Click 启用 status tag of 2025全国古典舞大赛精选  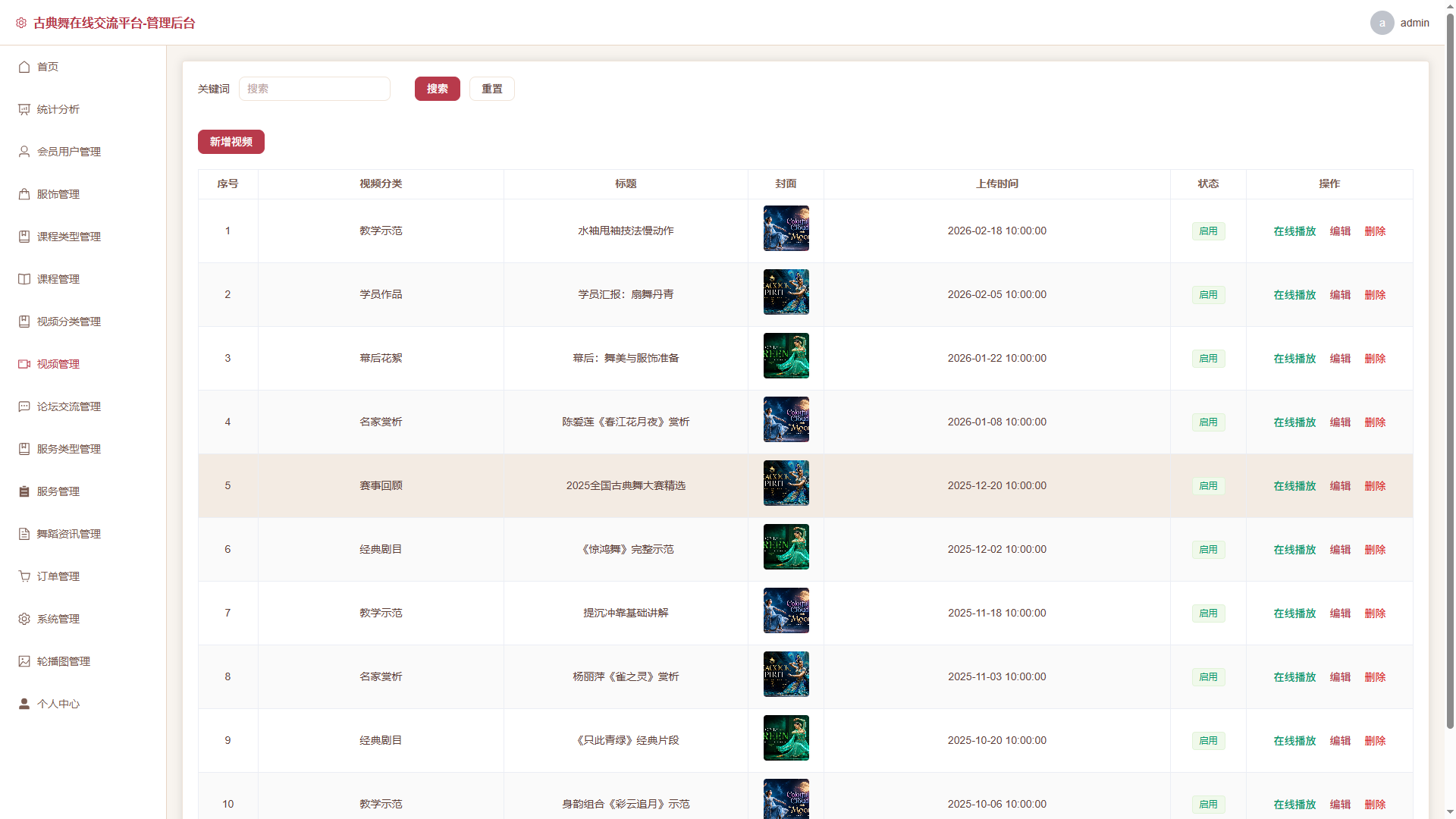1208,486
